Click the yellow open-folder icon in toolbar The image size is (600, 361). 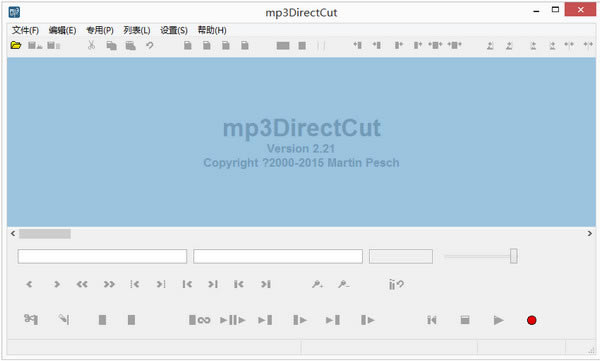point(16,45)
